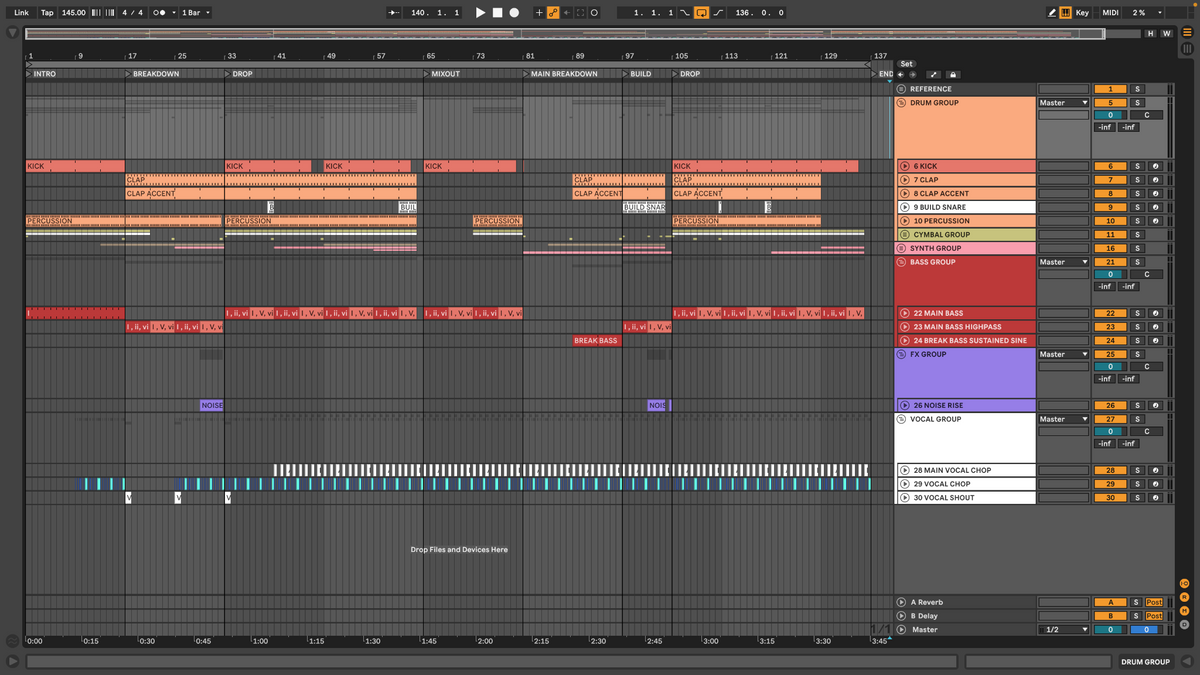The height and width of the screenshot is (675, 1200).
Task: Toggle Post on the A Reverb return
Action: point(1154,602)
